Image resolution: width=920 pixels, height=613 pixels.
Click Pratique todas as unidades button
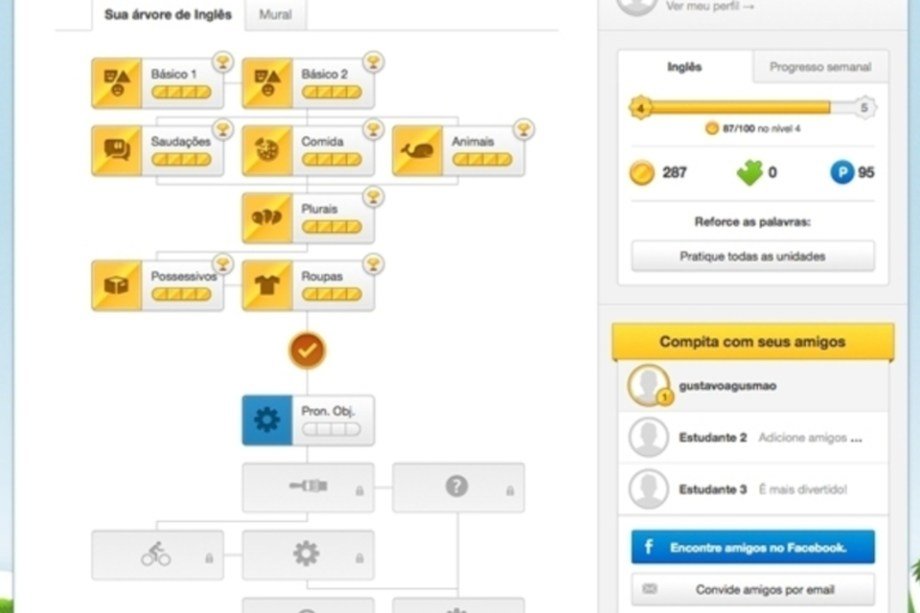click(753, 256)
